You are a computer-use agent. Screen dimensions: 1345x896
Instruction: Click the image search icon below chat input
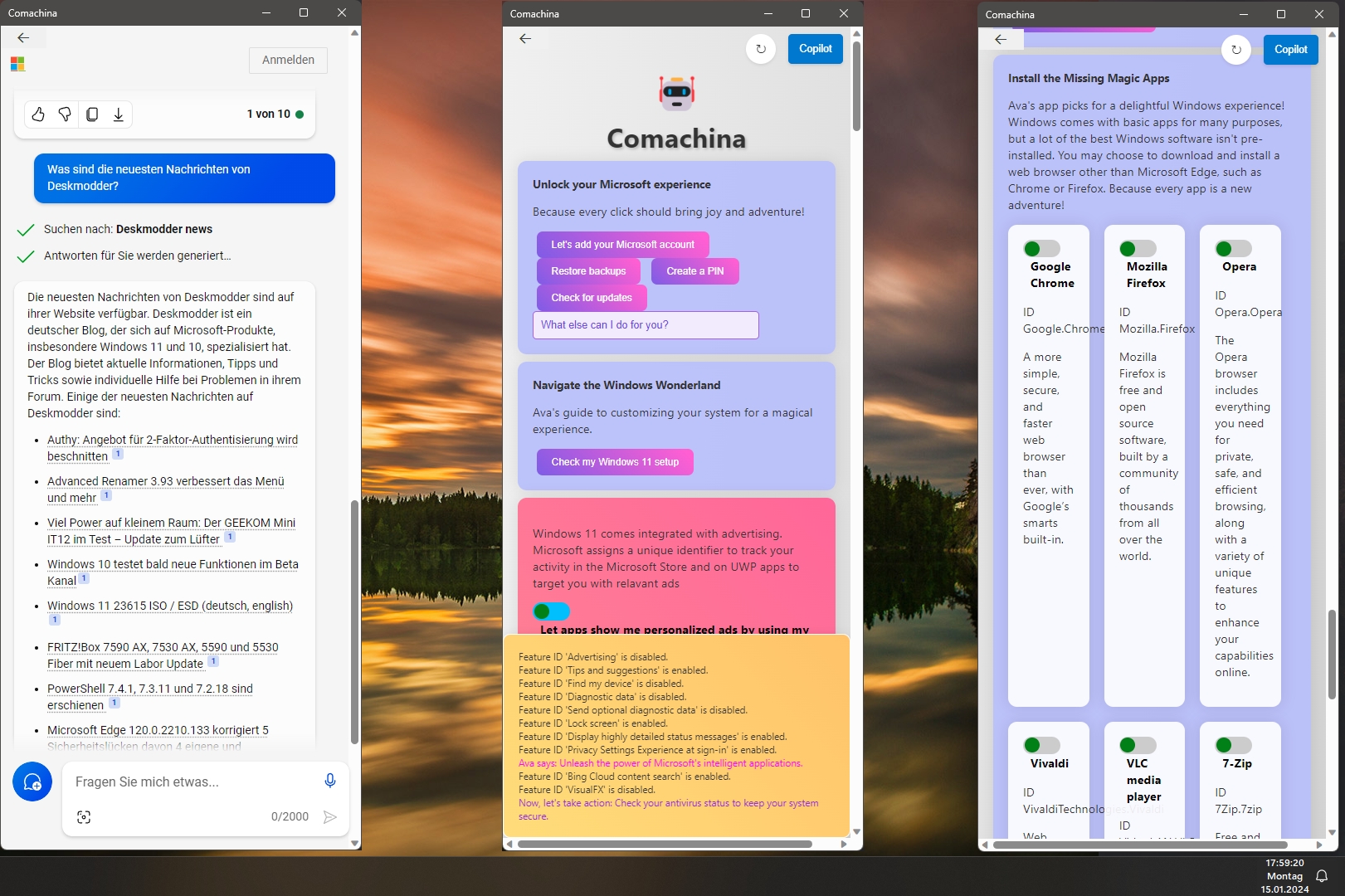84,817
